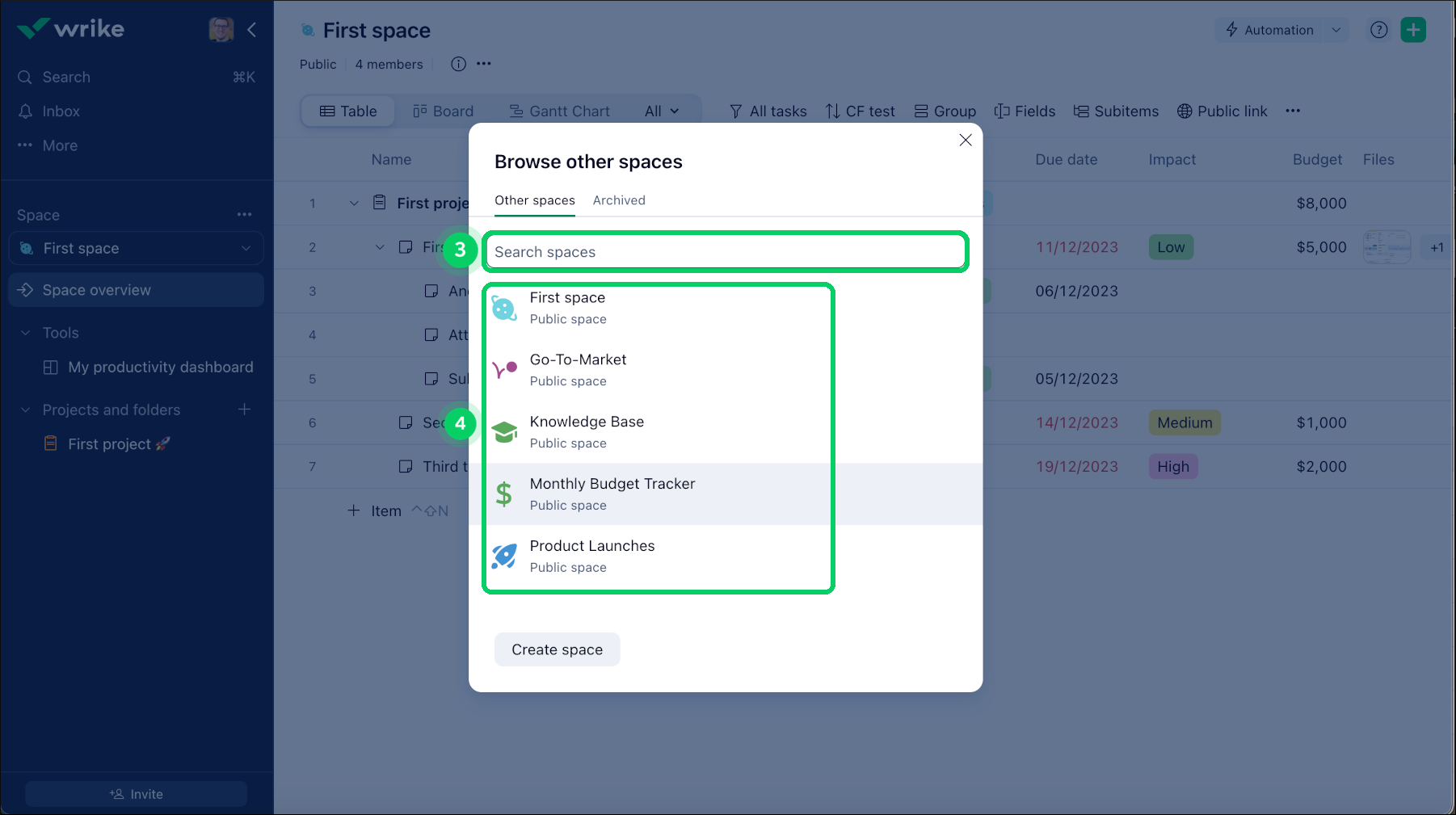The width and height of the screenshot is (1456, 815).
Task: Open the Go-To-Market space icon
Action: click(504, 369)
